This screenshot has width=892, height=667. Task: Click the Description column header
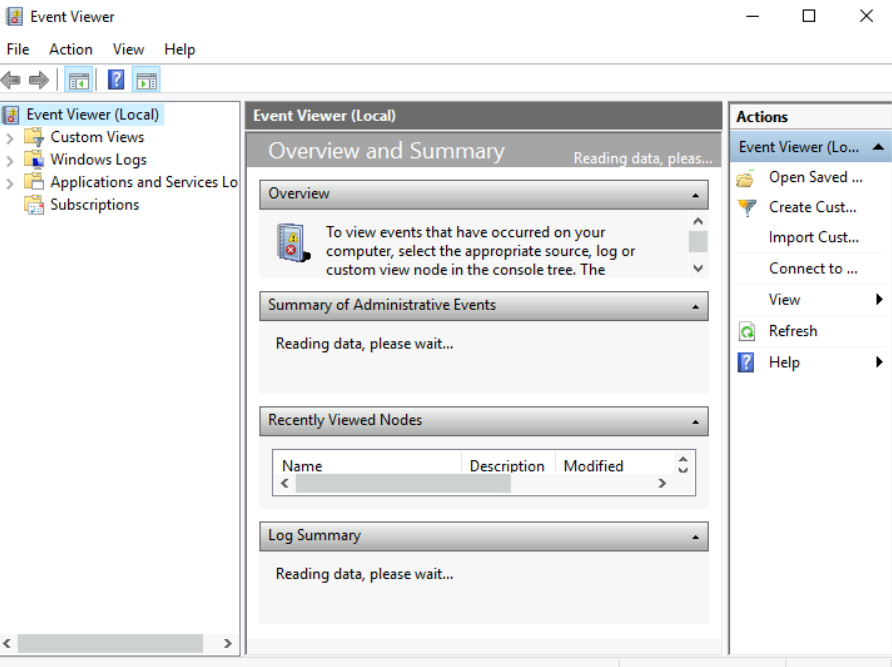click(507, 465)
